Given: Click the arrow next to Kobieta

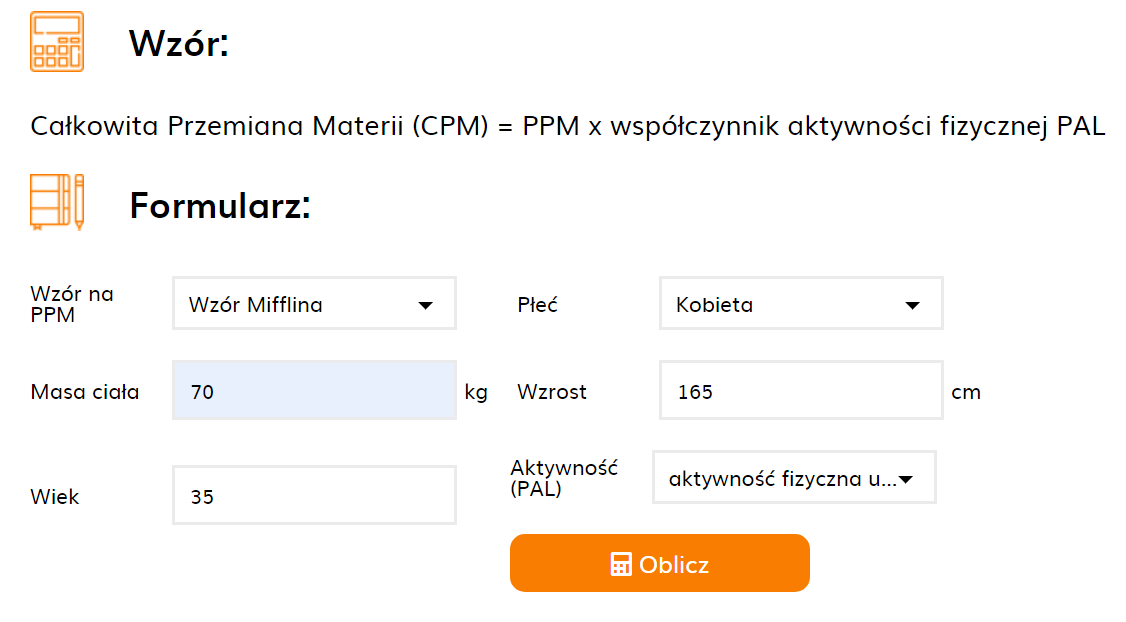Looking at the screenshot, I should tap(912, 305).
